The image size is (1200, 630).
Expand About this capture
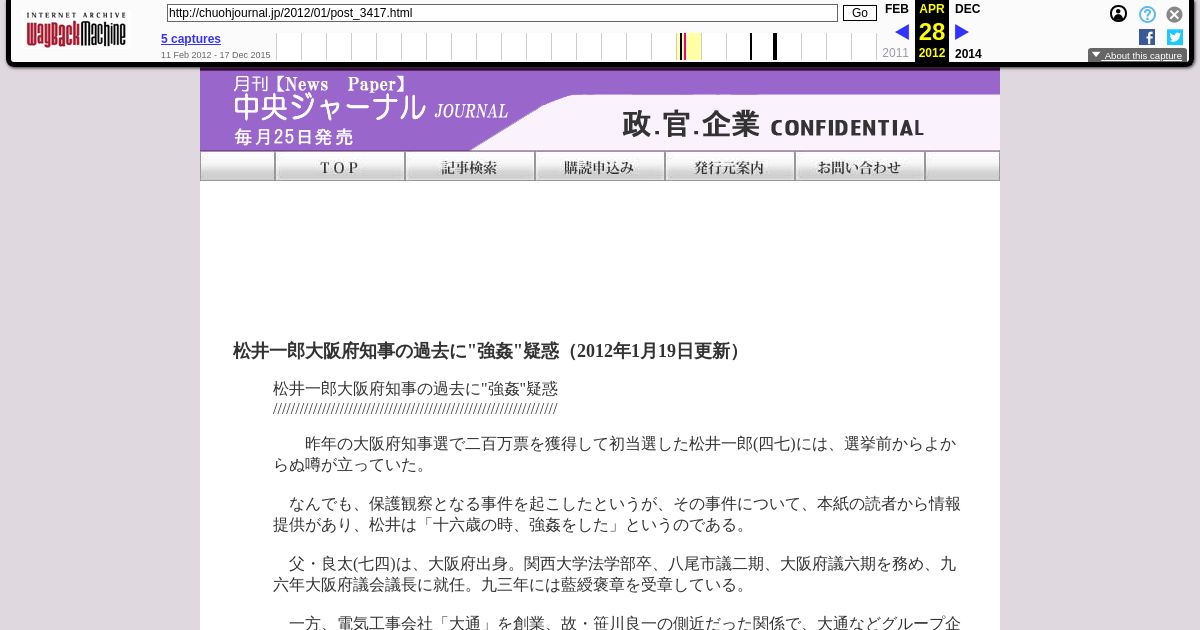click(1137, 56)
